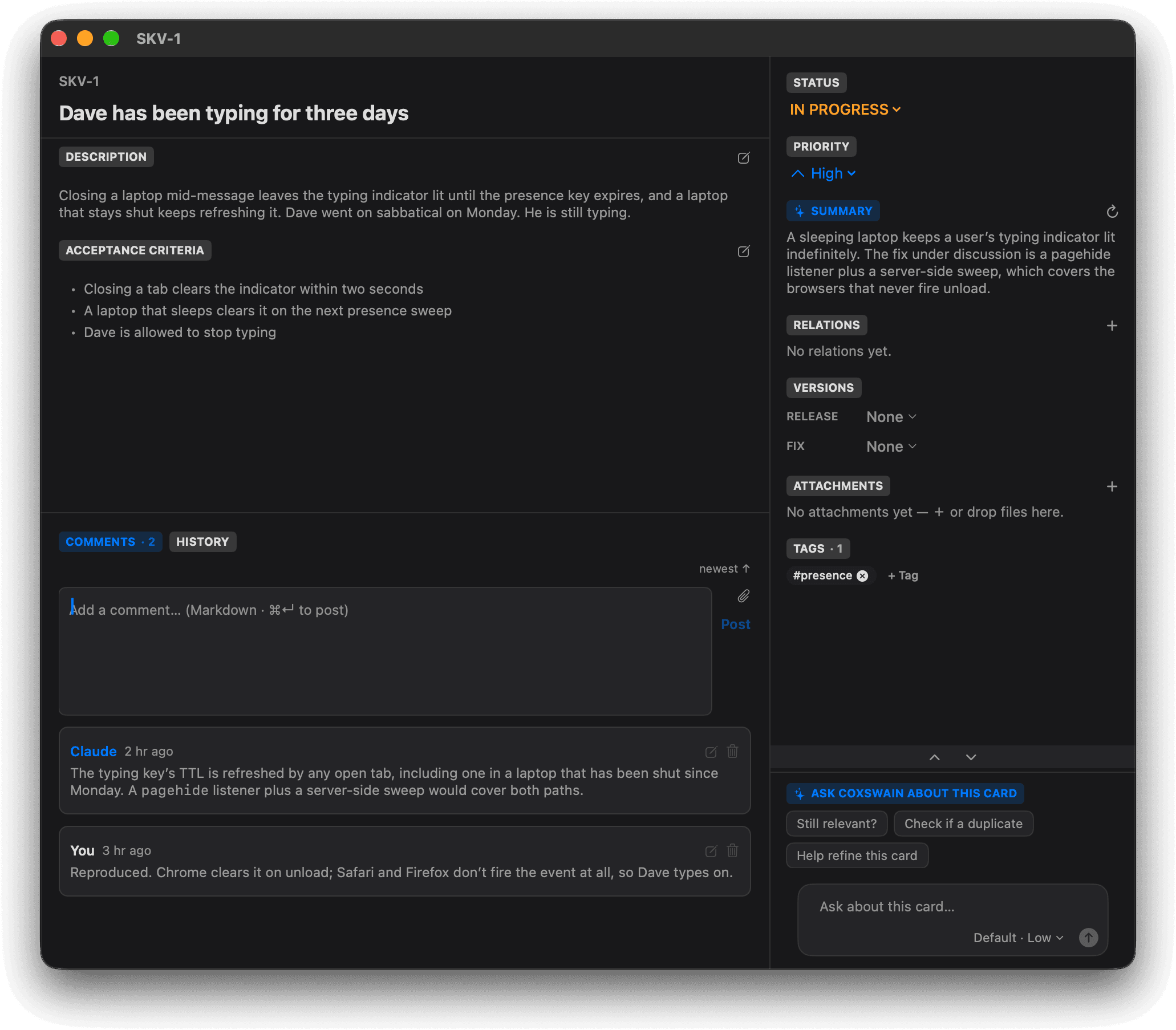Click the inline plus in attachments hint text
Screen dimensions: 1176x1030
tap(939, 512)
